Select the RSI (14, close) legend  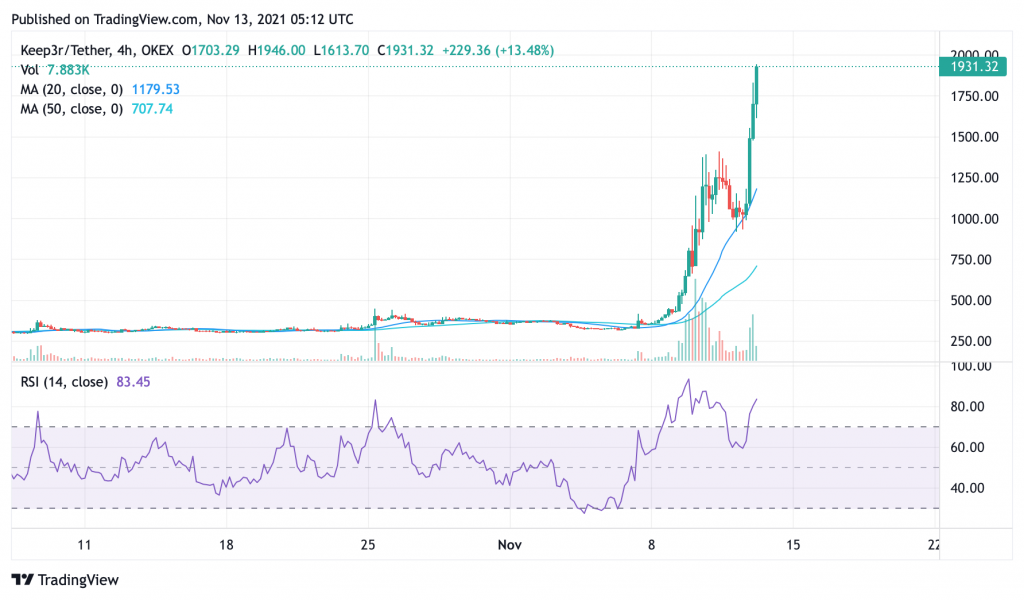pyautogui.click(x=64, y=382)
